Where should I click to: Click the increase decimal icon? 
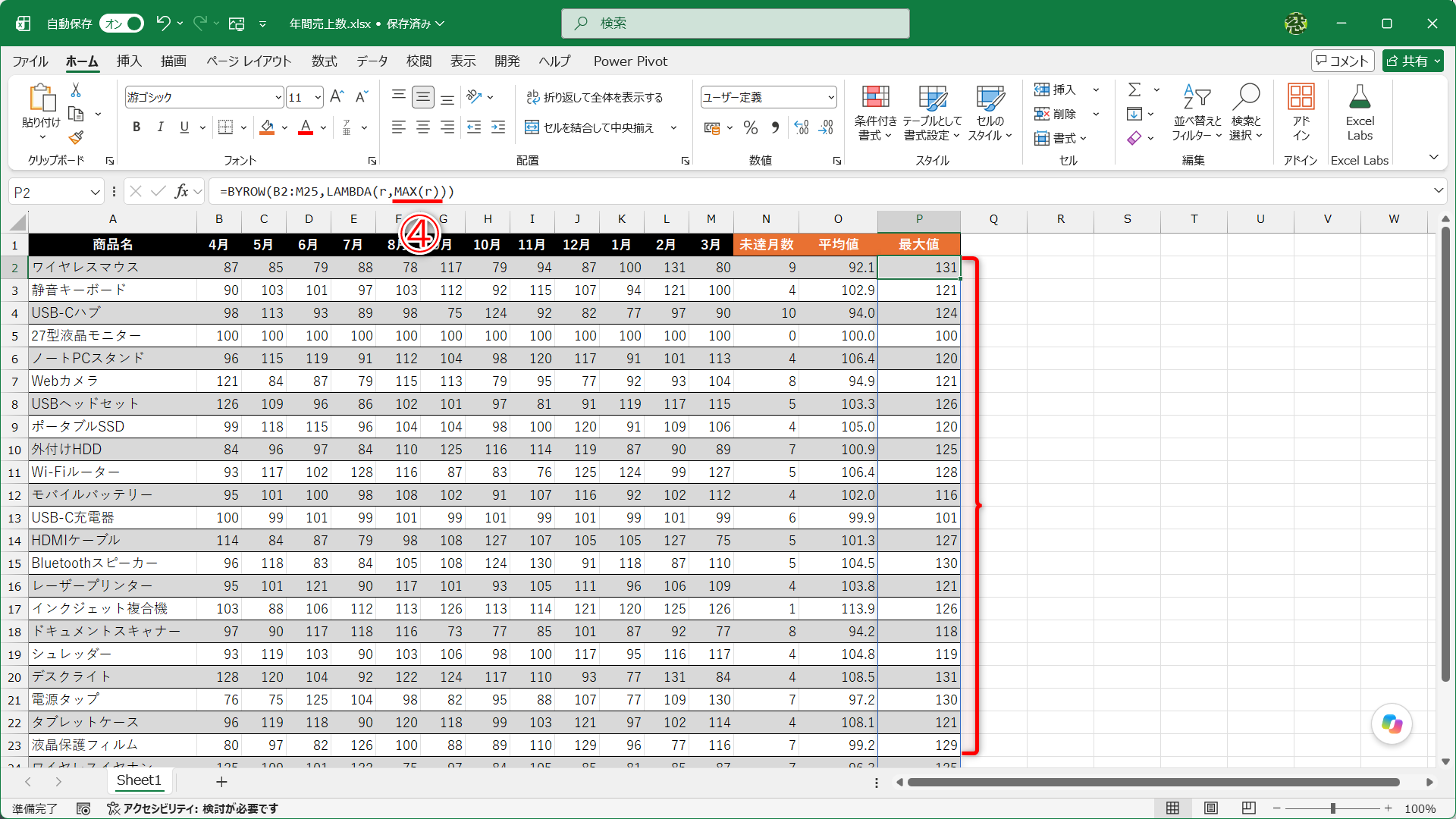[x=802, y=127]
